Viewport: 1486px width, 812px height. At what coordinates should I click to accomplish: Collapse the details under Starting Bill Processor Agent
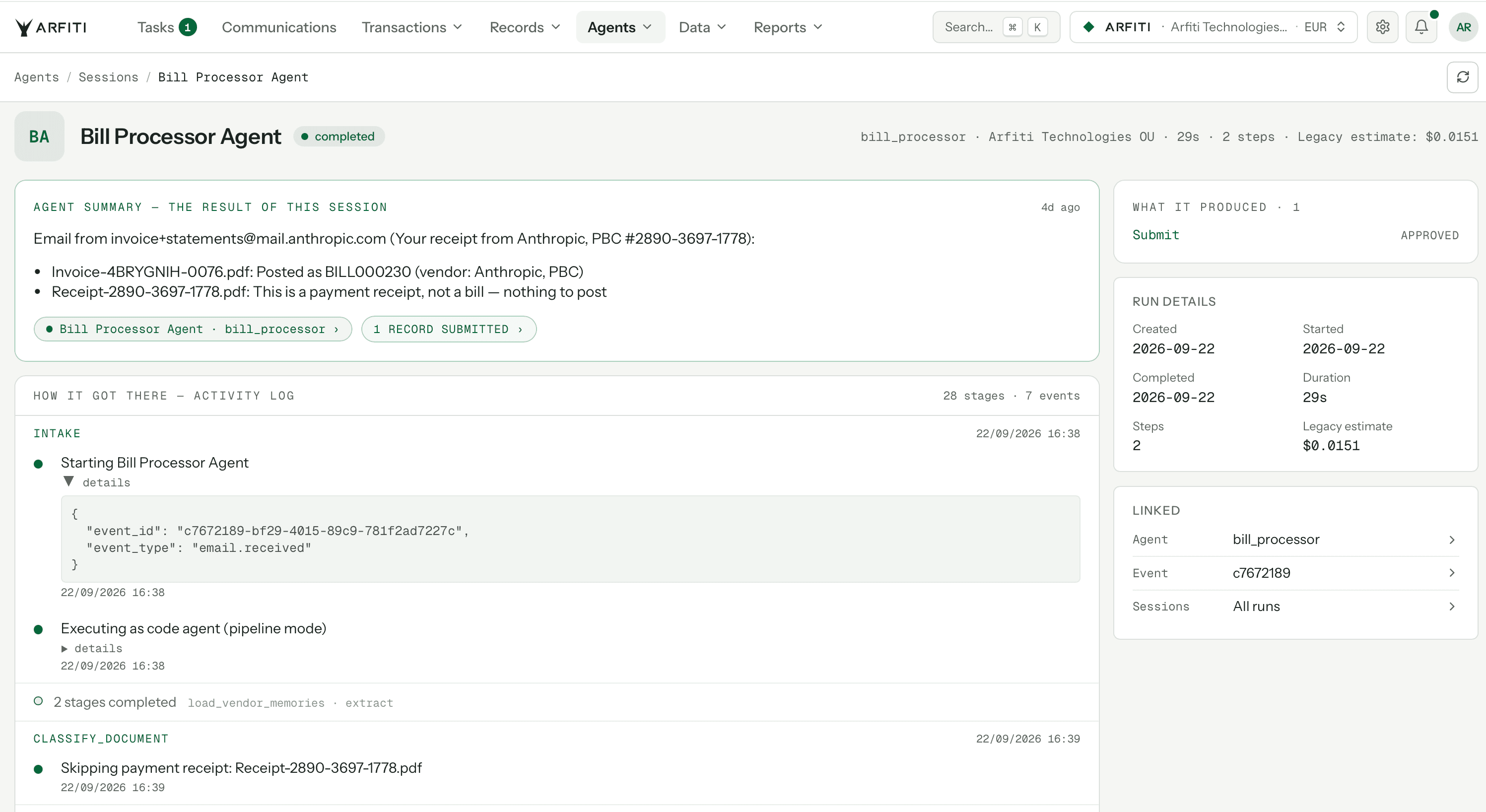96,482
